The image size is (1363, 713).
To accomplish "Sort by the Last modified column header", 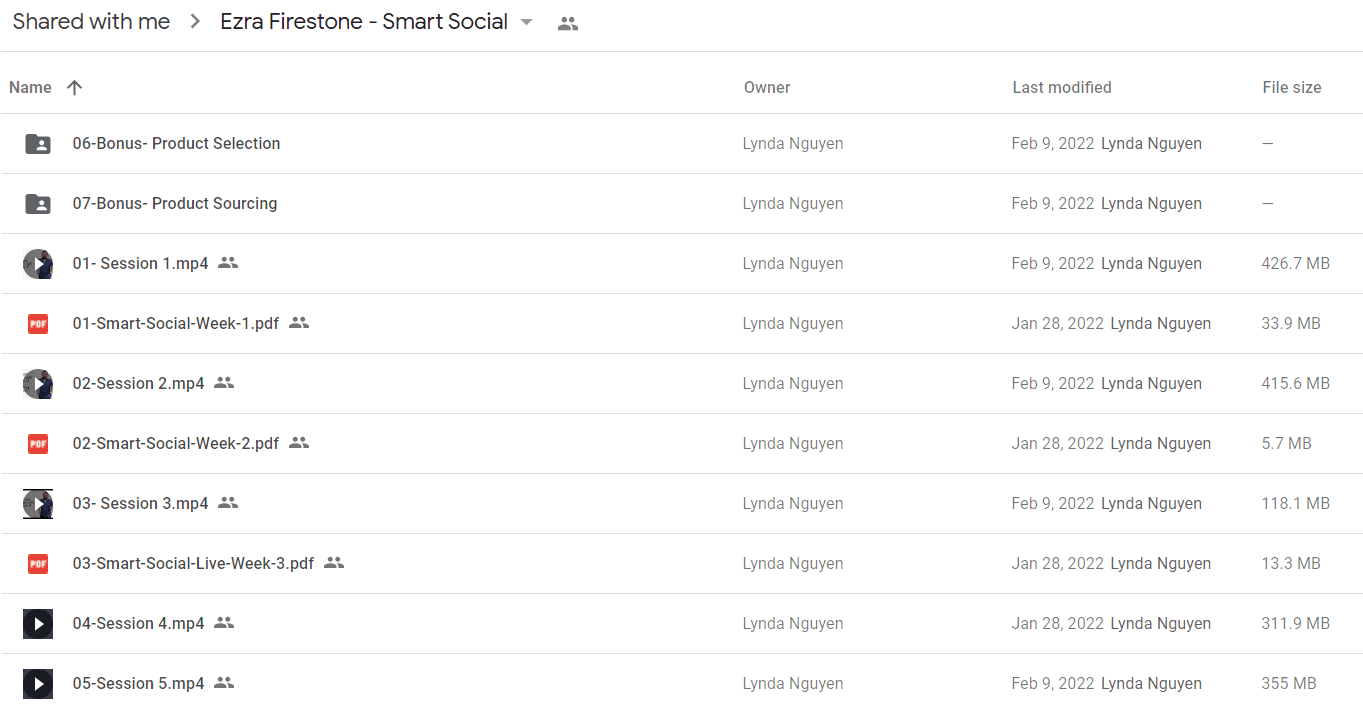I will pyautogui.click(x=1062, y=88).
